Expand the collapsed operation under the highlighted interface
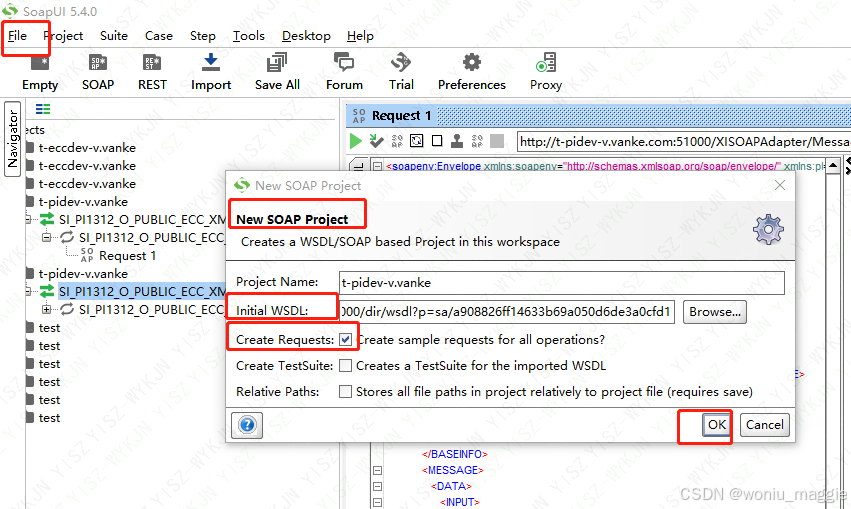This screenshot has width=851, height=509. (47, 309)
